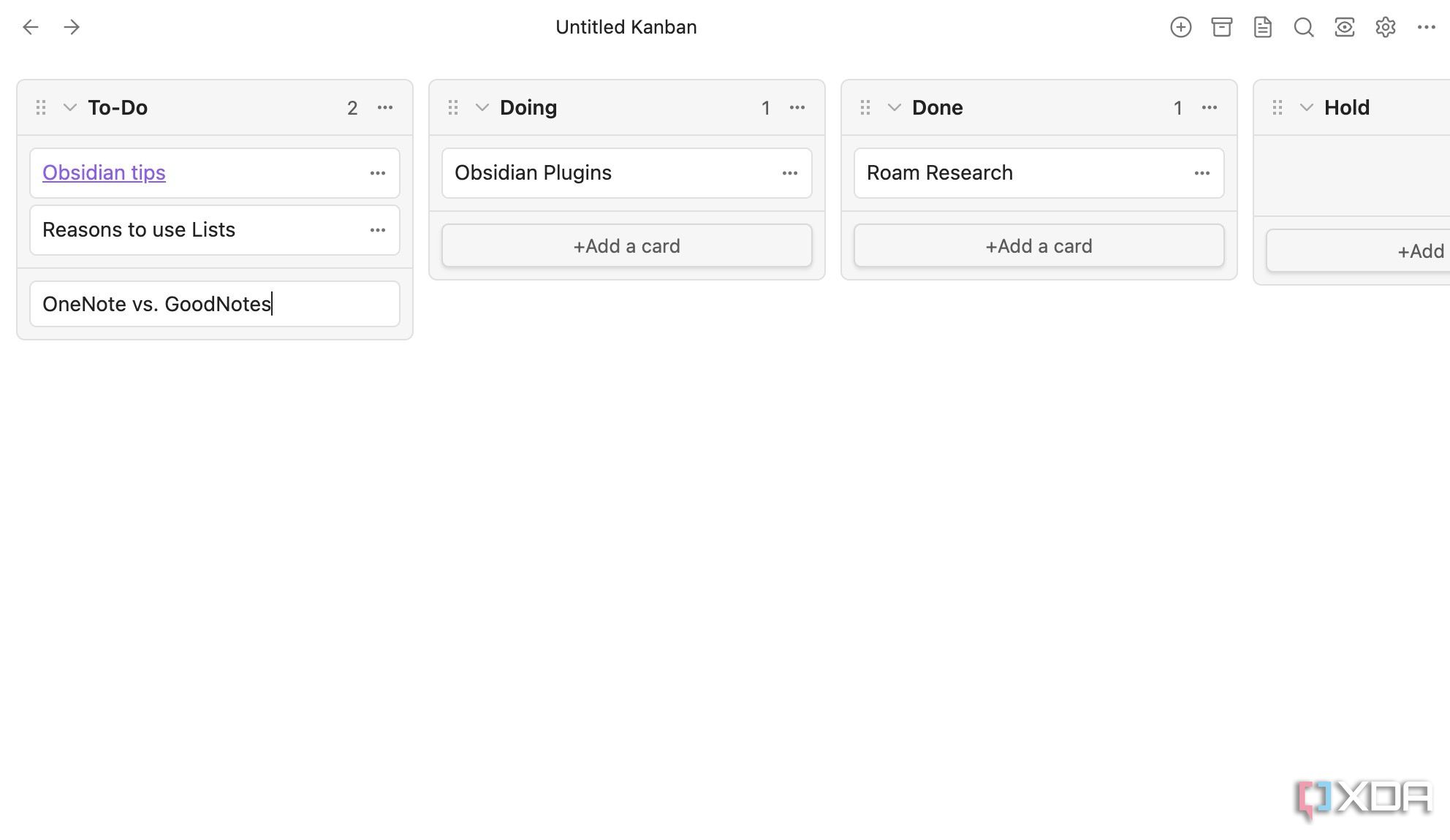This screenshot has height=840, width=1450.
Task: Open the archive icon in toolbar
Action: click(x=1221, y=26)
